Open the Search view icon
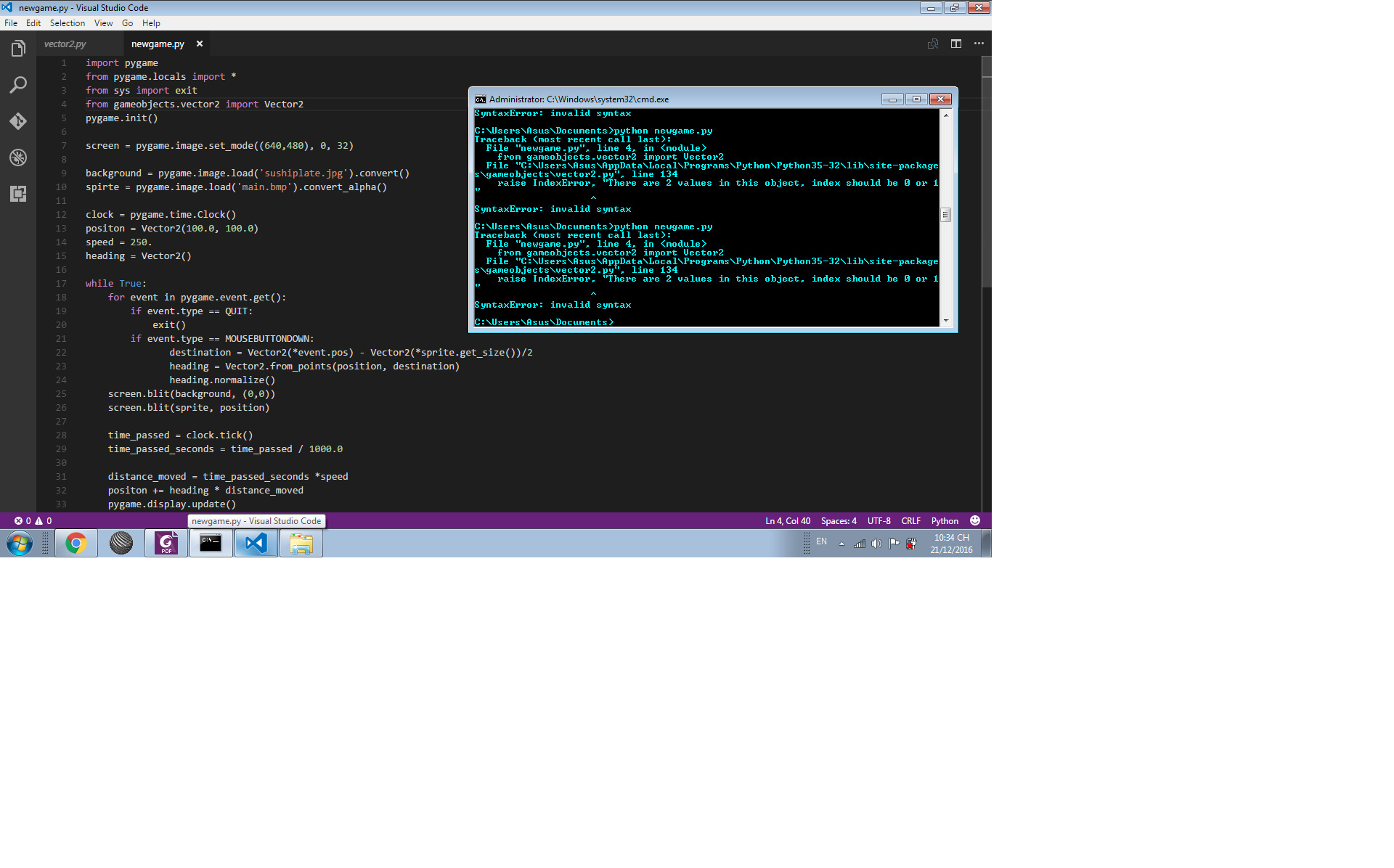The width and height of the screenshot is (1394, 868). coord(18,85)
